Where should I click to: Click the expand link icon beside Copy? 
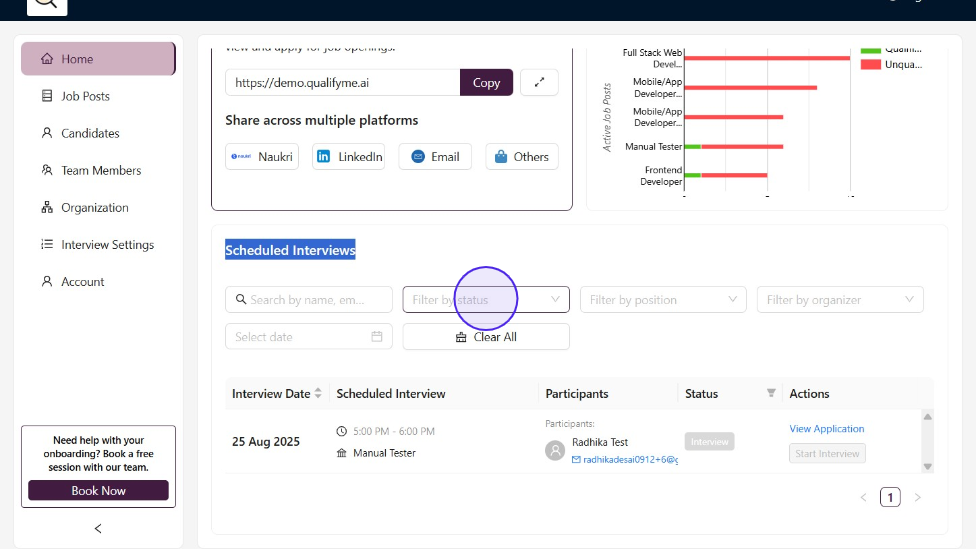[539, 83]
